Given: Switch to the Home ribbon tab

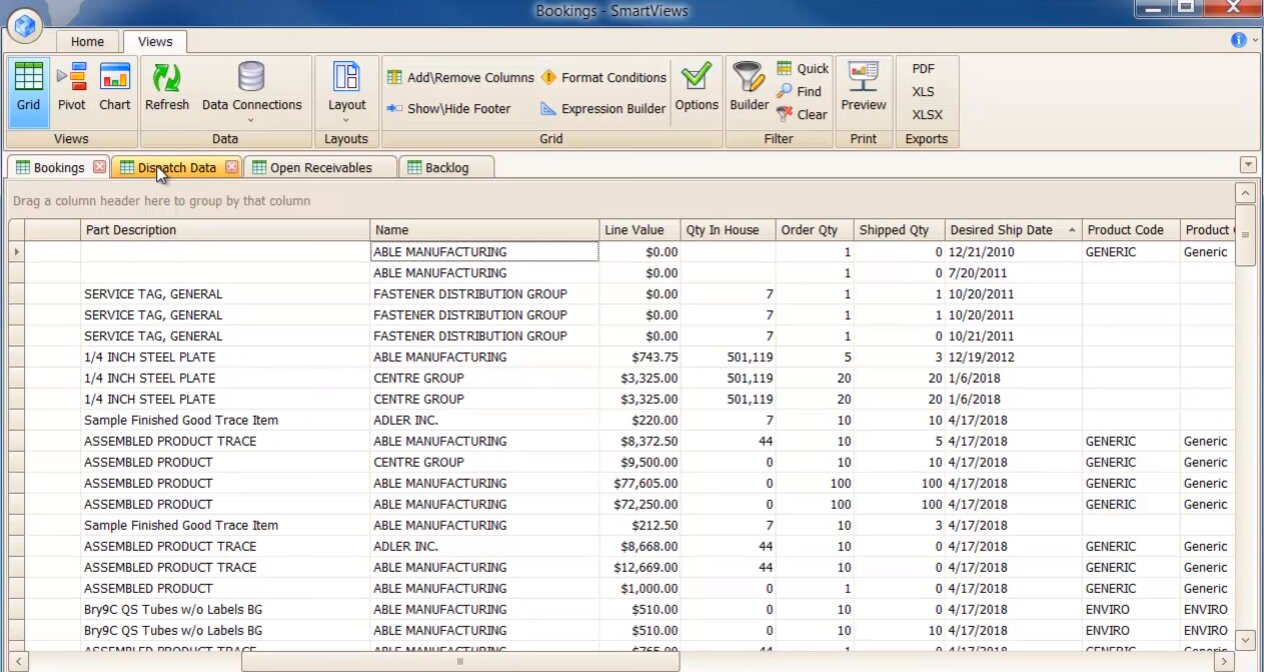Looking at the screenshot, I should 87,42.
